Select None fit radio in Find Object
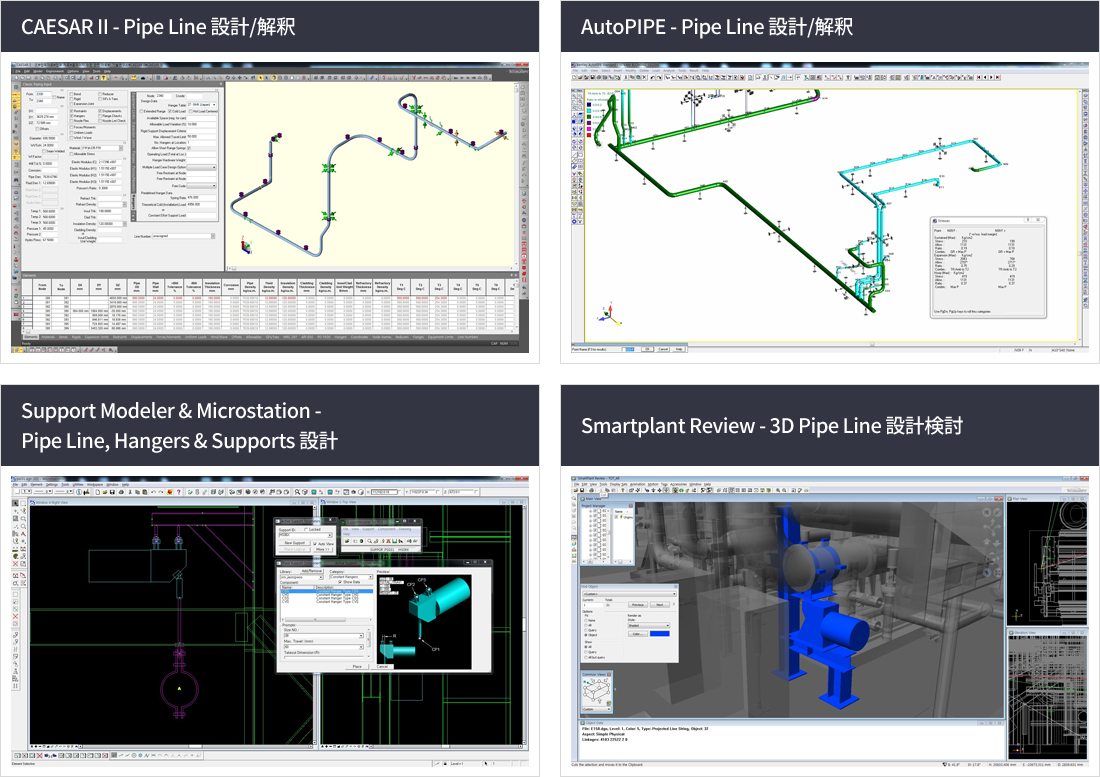 coord(586,621)
